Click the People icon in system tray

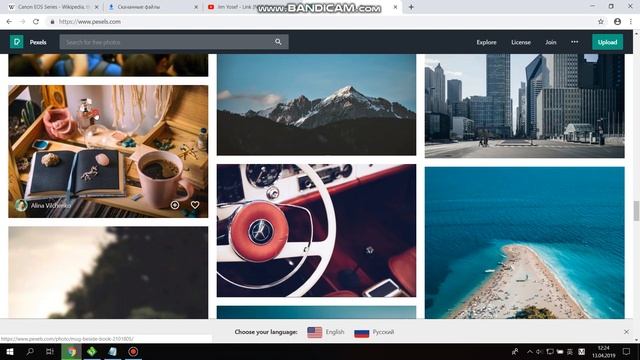click(x=515, y=351)
